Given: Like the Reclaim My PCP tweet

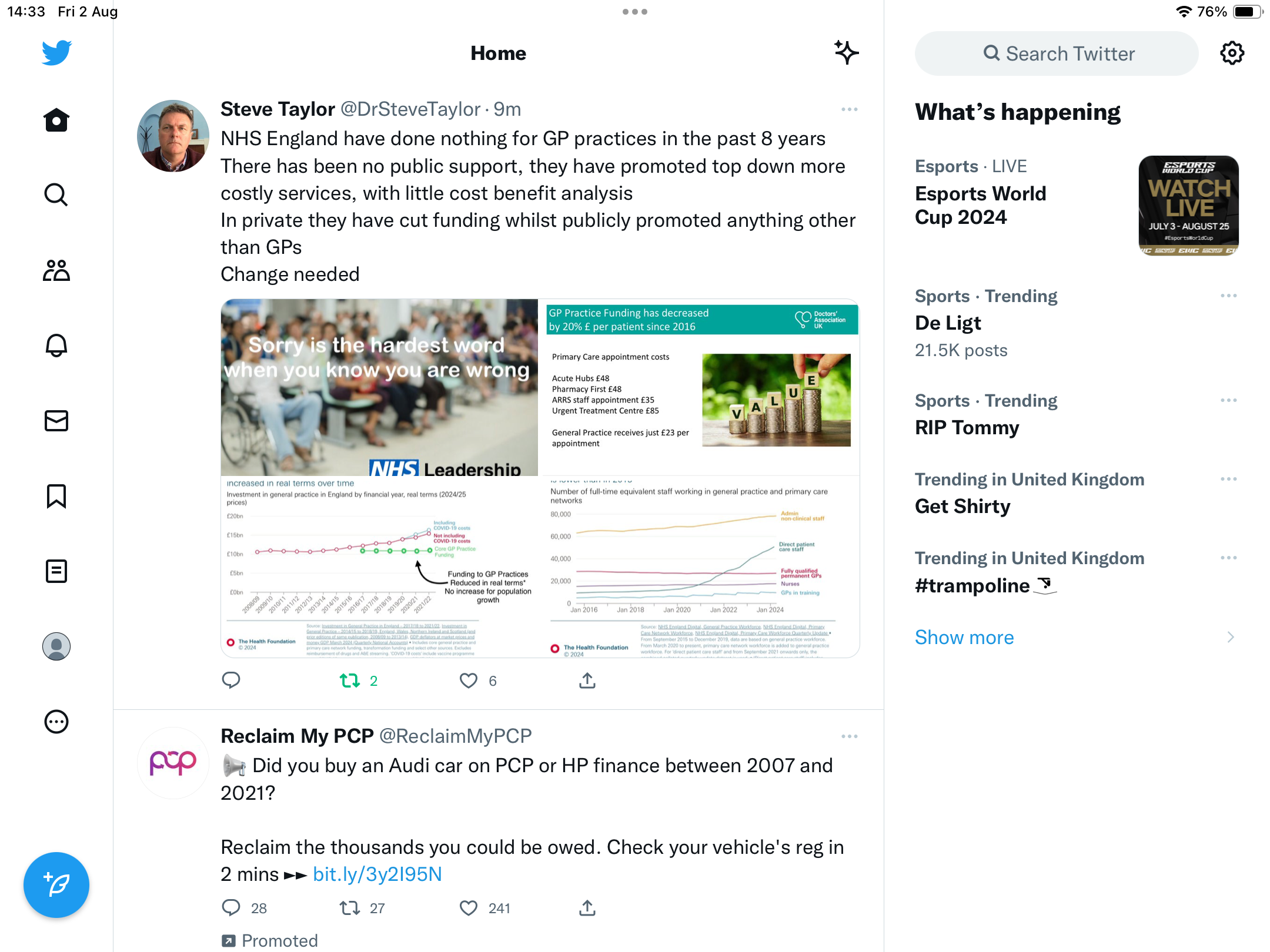Looking at the screenshot, I should click(469, 908).
